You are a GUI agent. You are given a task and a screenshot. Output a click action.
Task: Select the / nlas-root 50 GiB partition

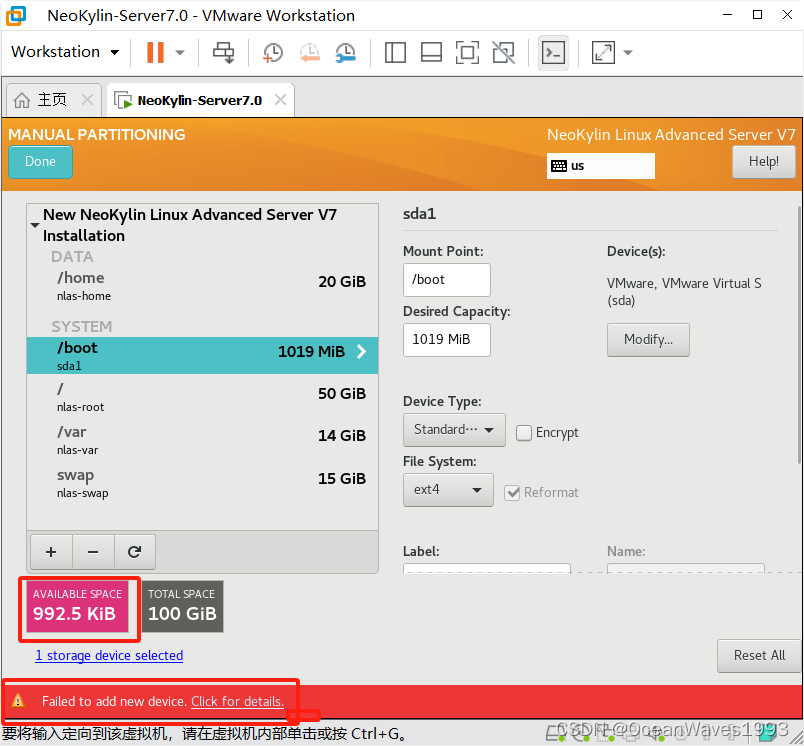[x=202, y=397]
